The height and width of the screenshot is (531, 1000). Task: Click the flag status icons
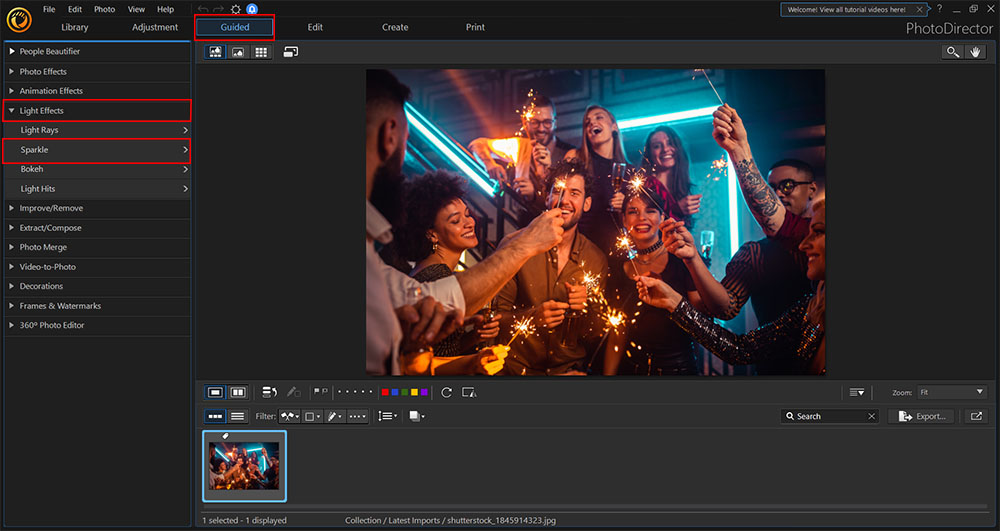(321, 392)
